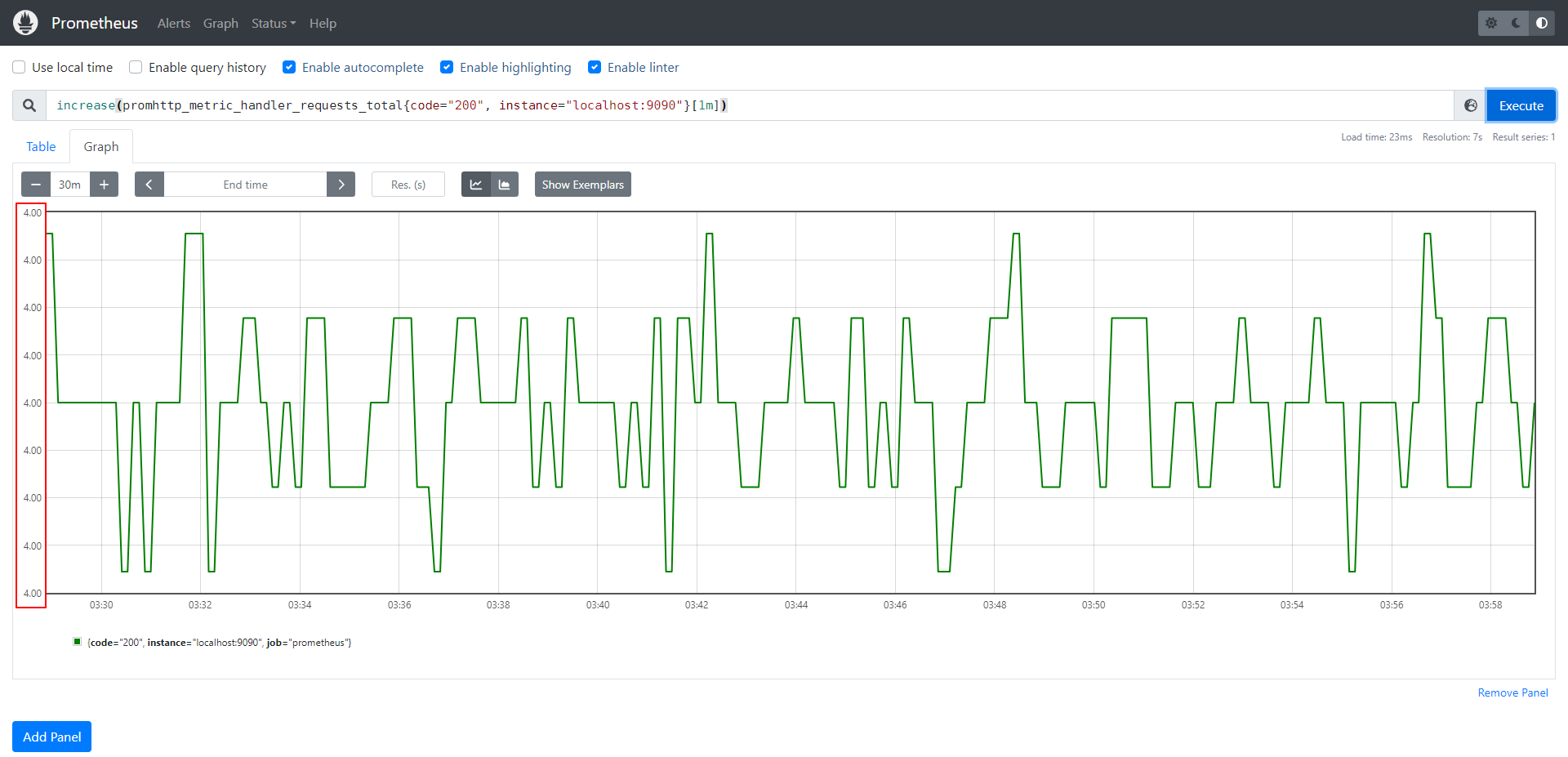The width and height of the screenshot is (1568, 757).
Task: Open the Alerts page
Action: (x=173, y=23)
